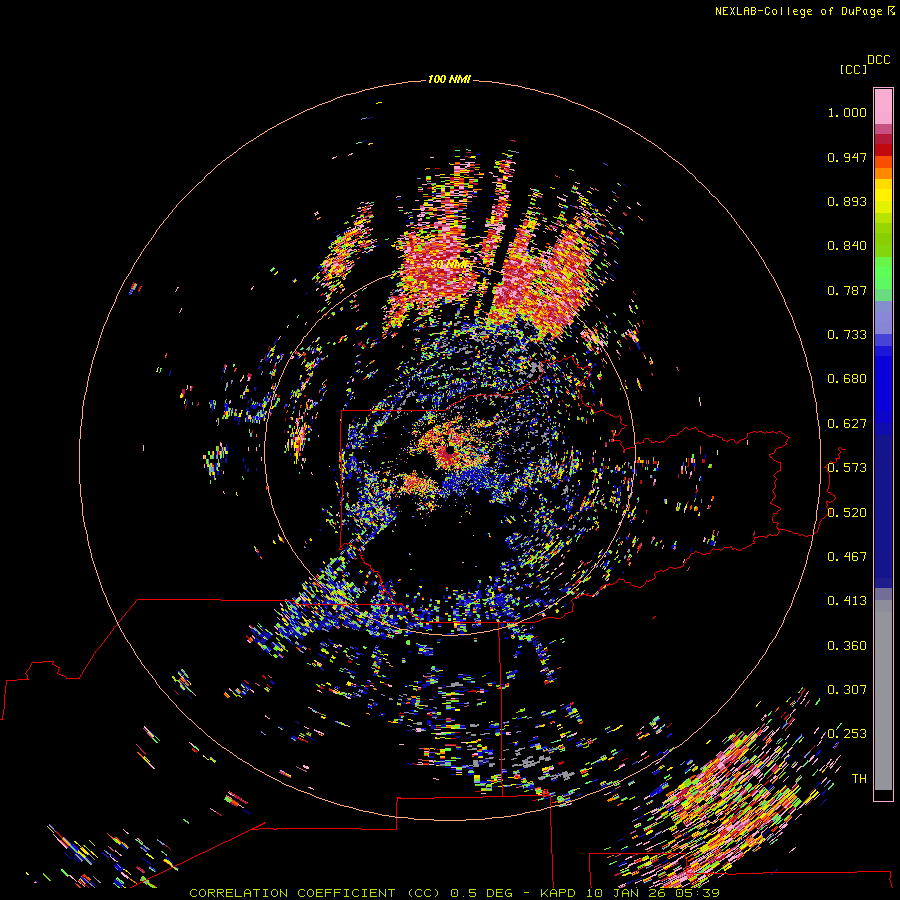Select the 0.680 legend value

(847, 379)
